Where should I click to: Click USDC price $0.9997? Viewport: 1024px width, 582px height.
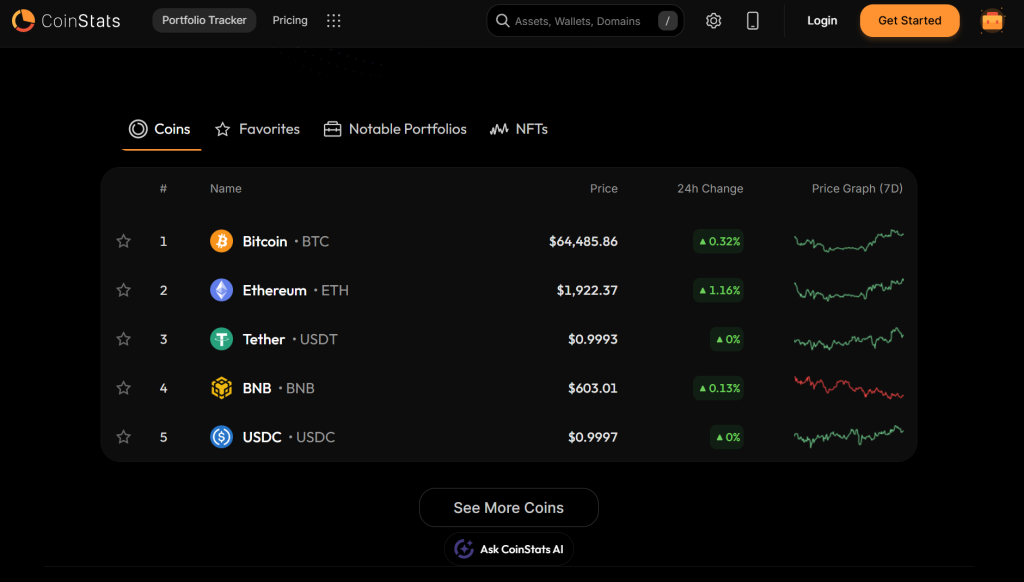(x=593, y=437)
